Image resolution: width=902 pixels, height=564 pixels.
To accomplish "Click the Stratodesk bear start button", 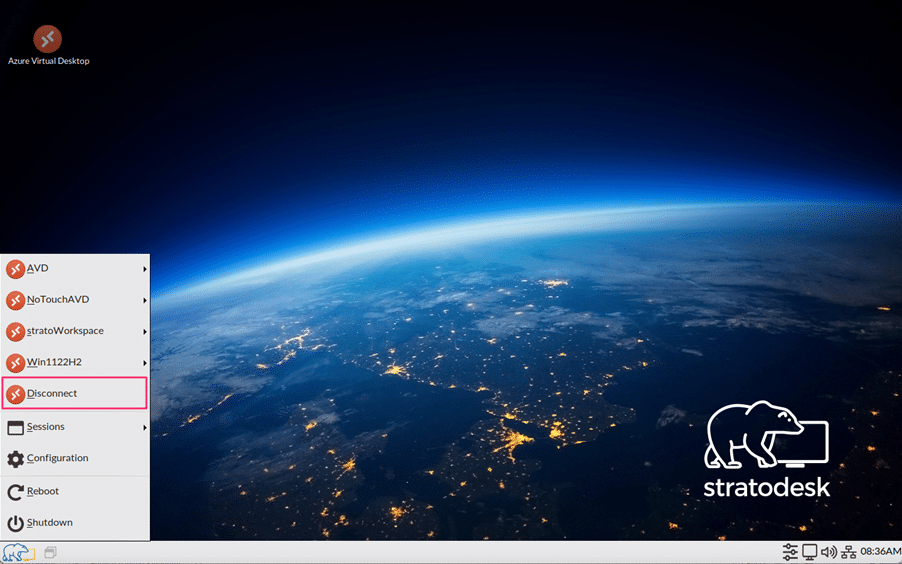I will point(18,552).
